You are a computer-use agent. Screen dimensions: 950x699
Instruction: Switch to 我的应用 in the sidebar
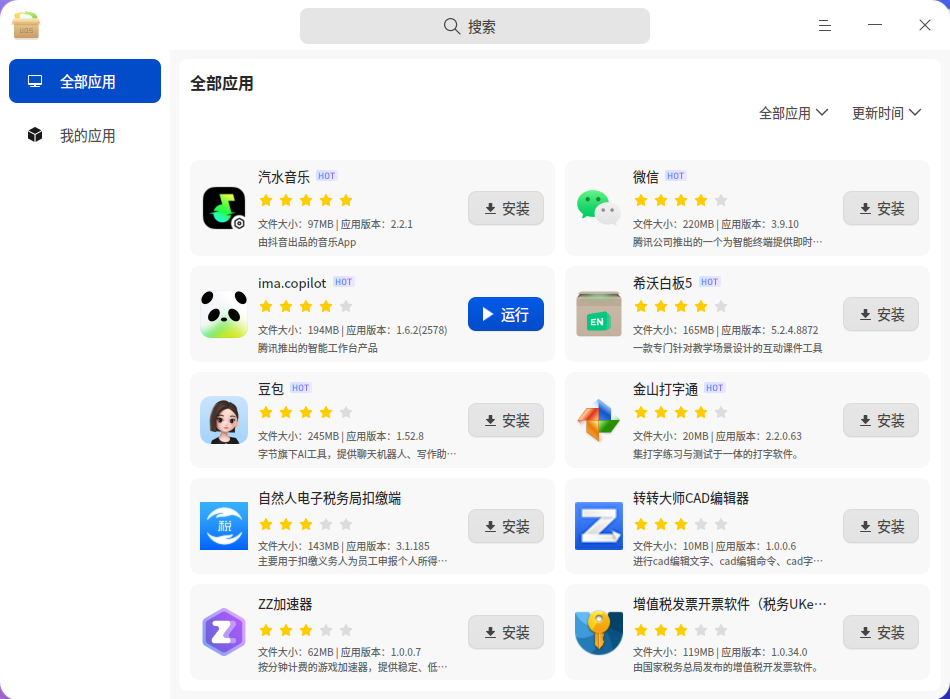pos(85,135)
